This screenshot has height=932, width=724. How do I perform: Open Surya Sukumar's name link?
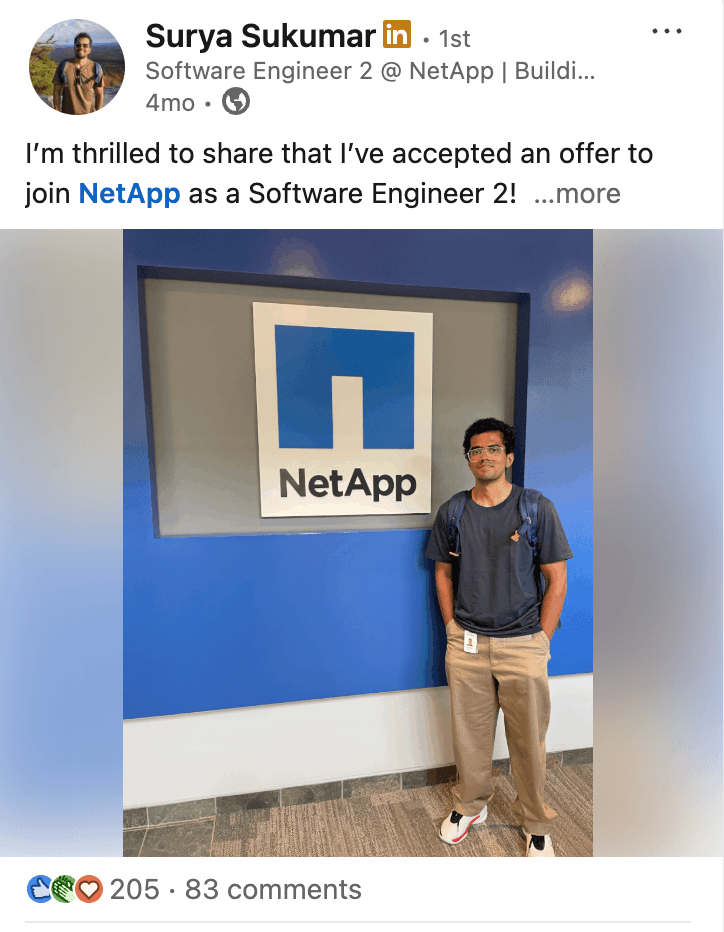(260, 36)
